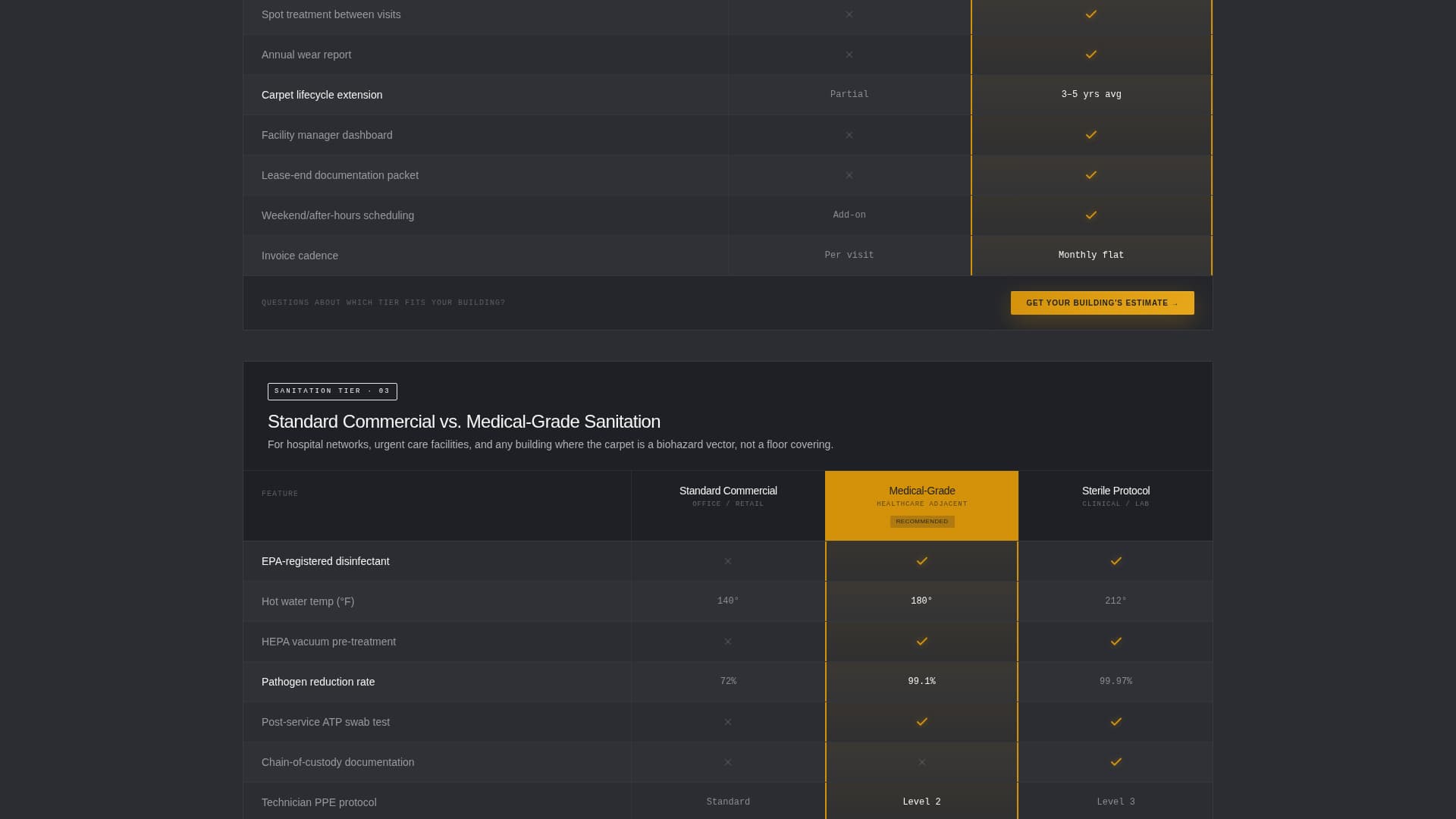Image resolution: width=1456 pixels, height=819 pixels.
Task: Select the Sterile Protocol column header
Action: coord(1116,506)
